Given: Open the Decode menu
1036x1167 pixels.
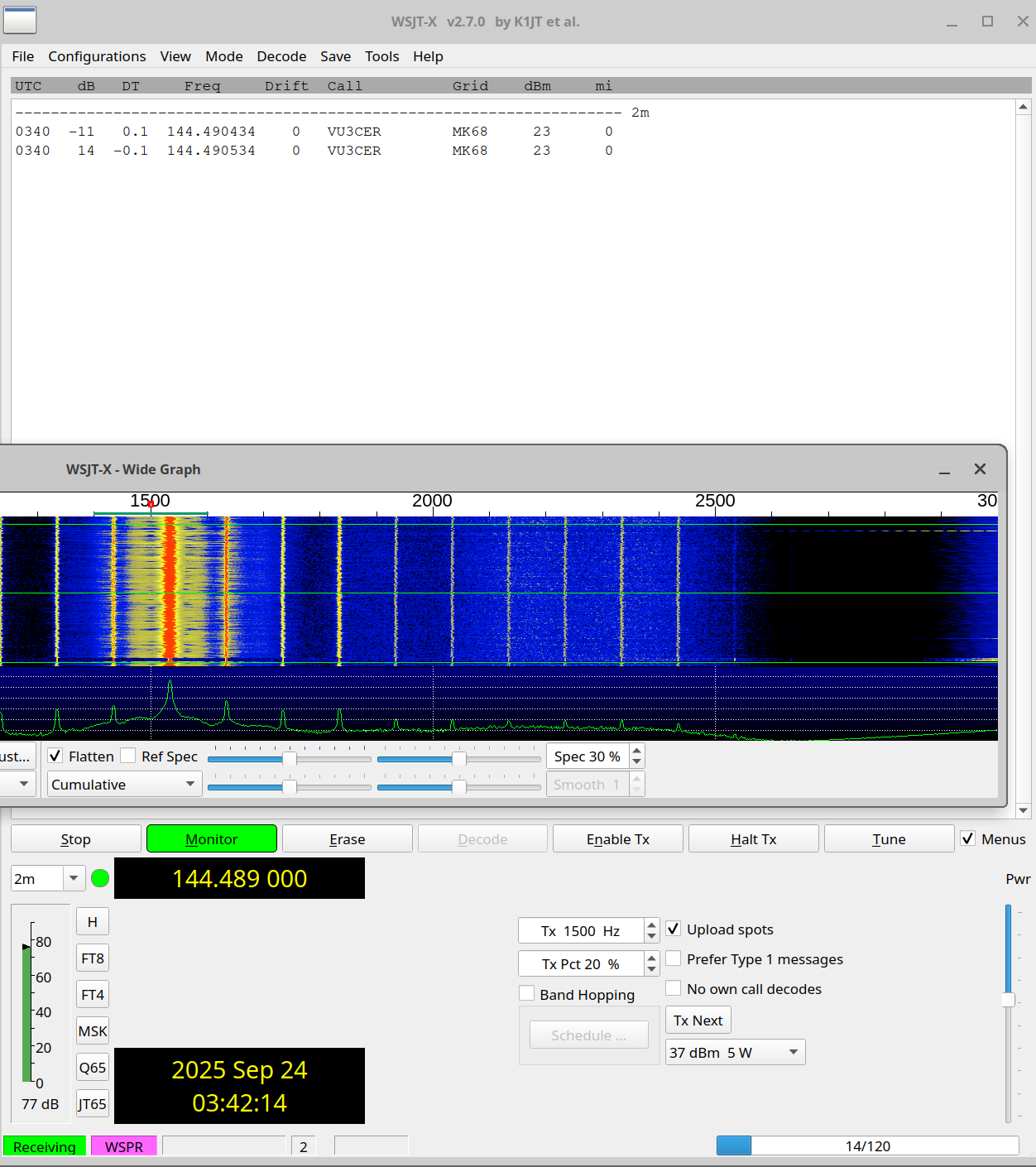Looking at the screenshot, I should (281, 56).
